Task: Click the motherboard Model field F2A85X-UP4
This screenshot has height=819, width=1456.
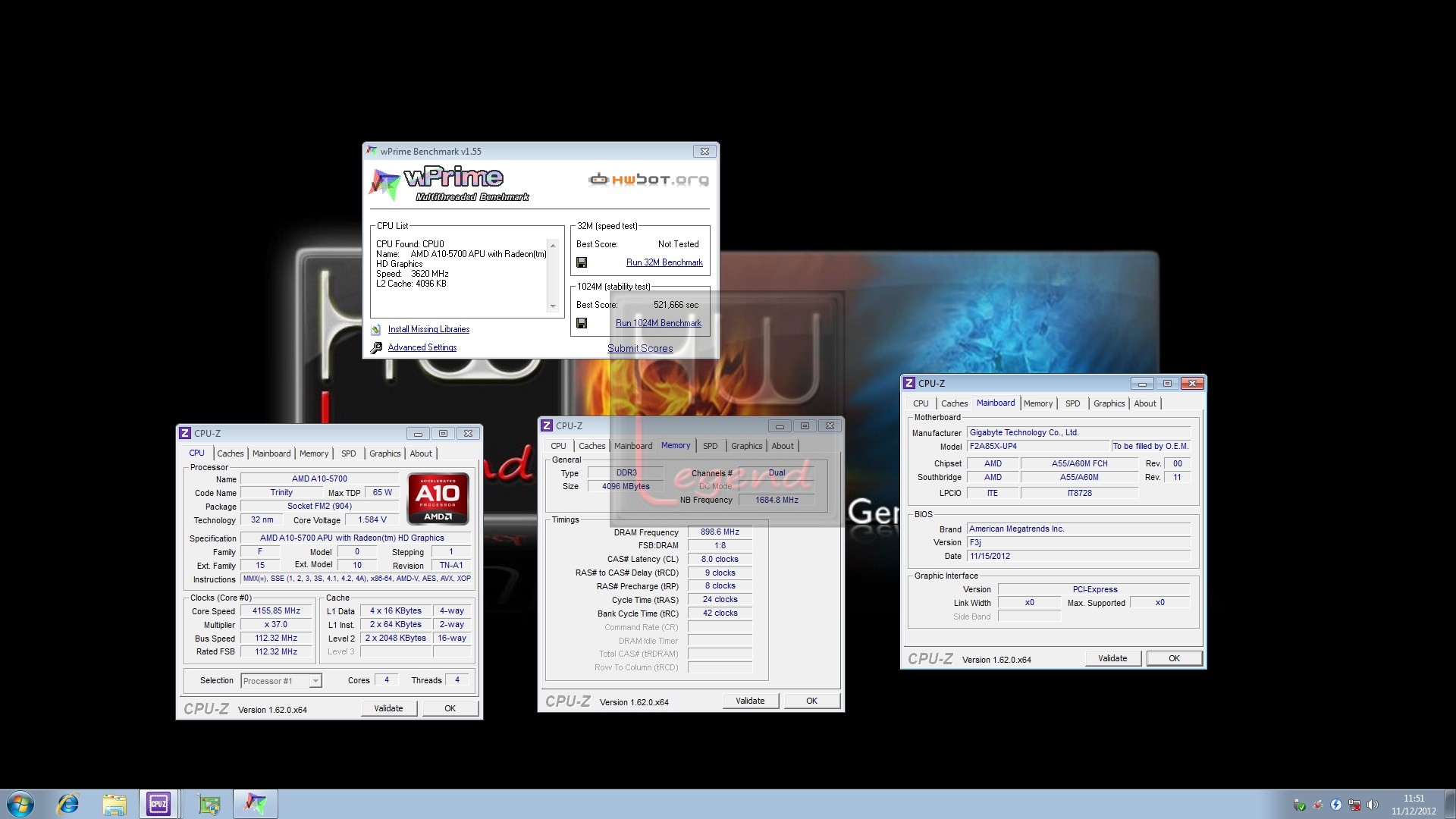Action: [1038, 447]
